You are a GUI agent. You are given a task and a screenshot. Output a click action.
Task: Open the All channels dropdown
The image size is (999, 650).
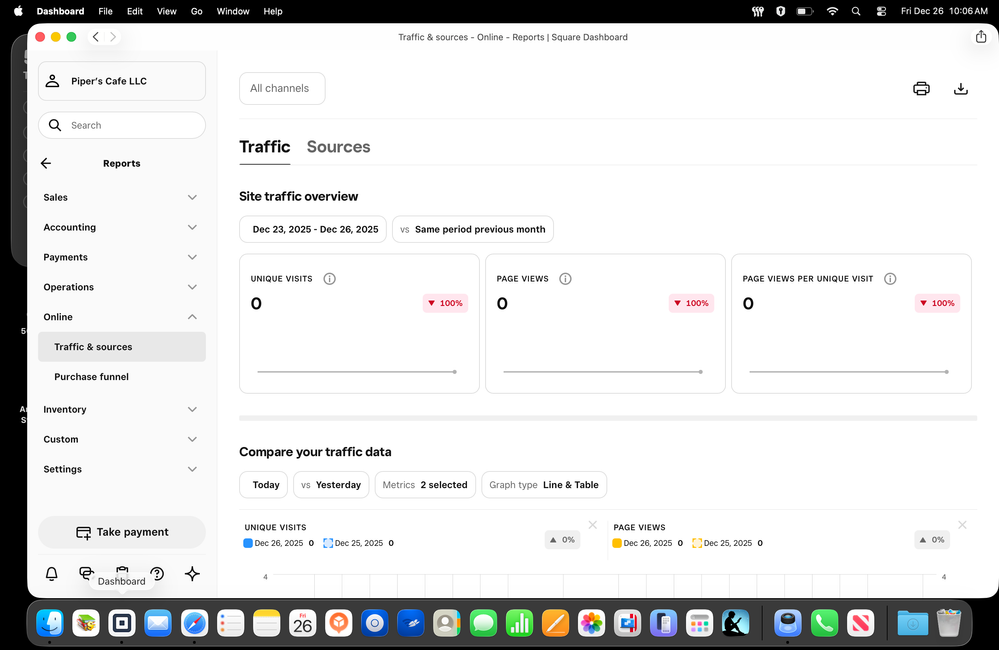(x=281, y=88)
